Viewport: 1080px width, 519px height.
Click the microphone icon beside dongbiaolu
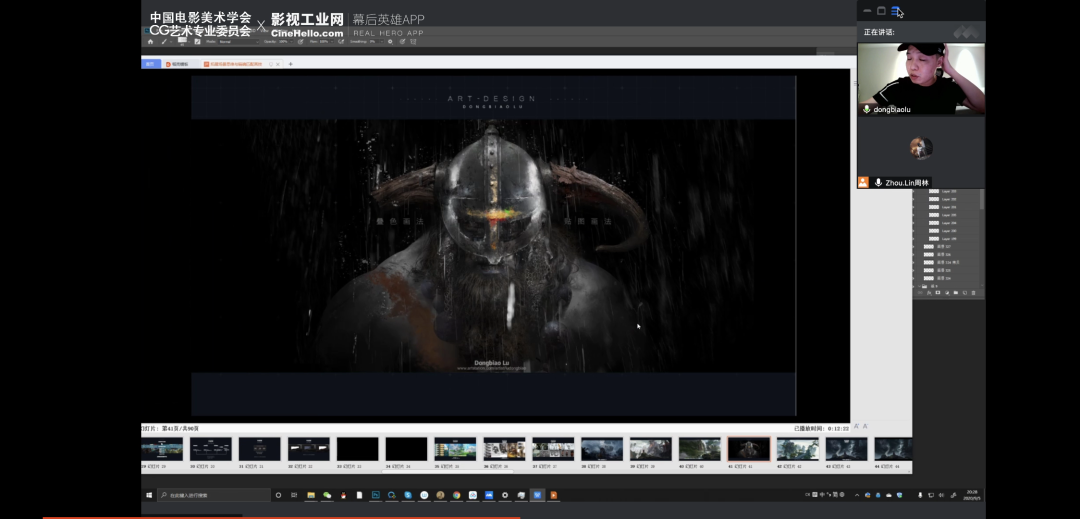[867, 109]
